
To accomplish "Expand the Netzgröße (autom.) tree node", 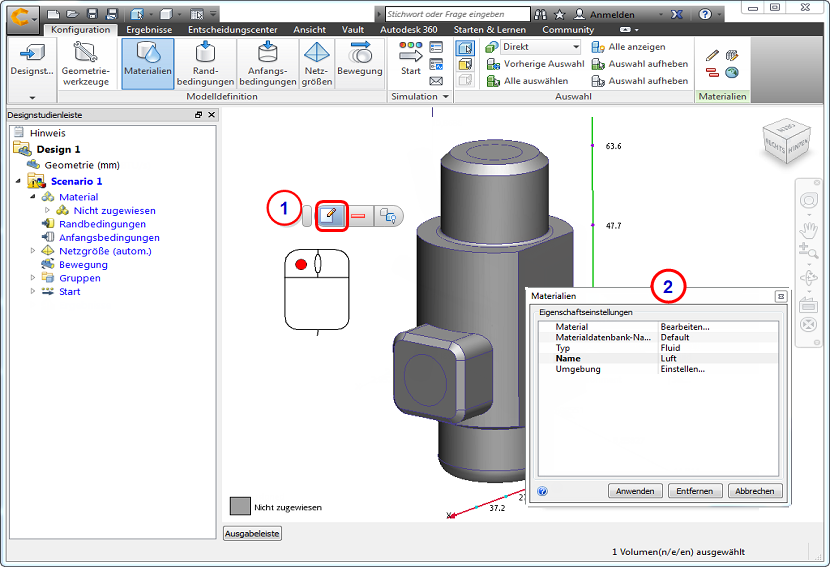I will (33, 251).
